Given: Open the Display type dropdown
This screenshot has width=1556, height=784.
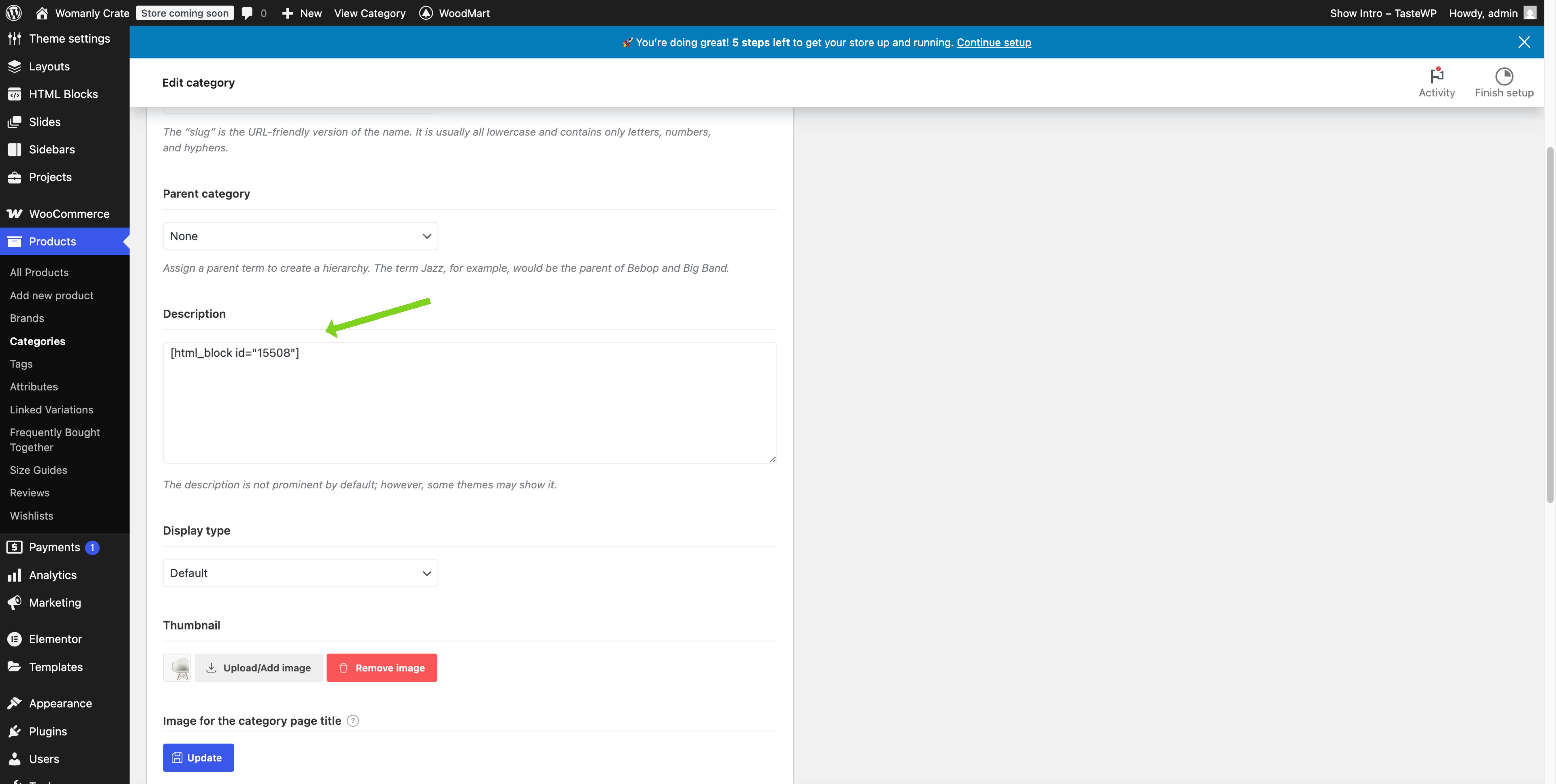Looking at the screenshot, I should (300, 573).
